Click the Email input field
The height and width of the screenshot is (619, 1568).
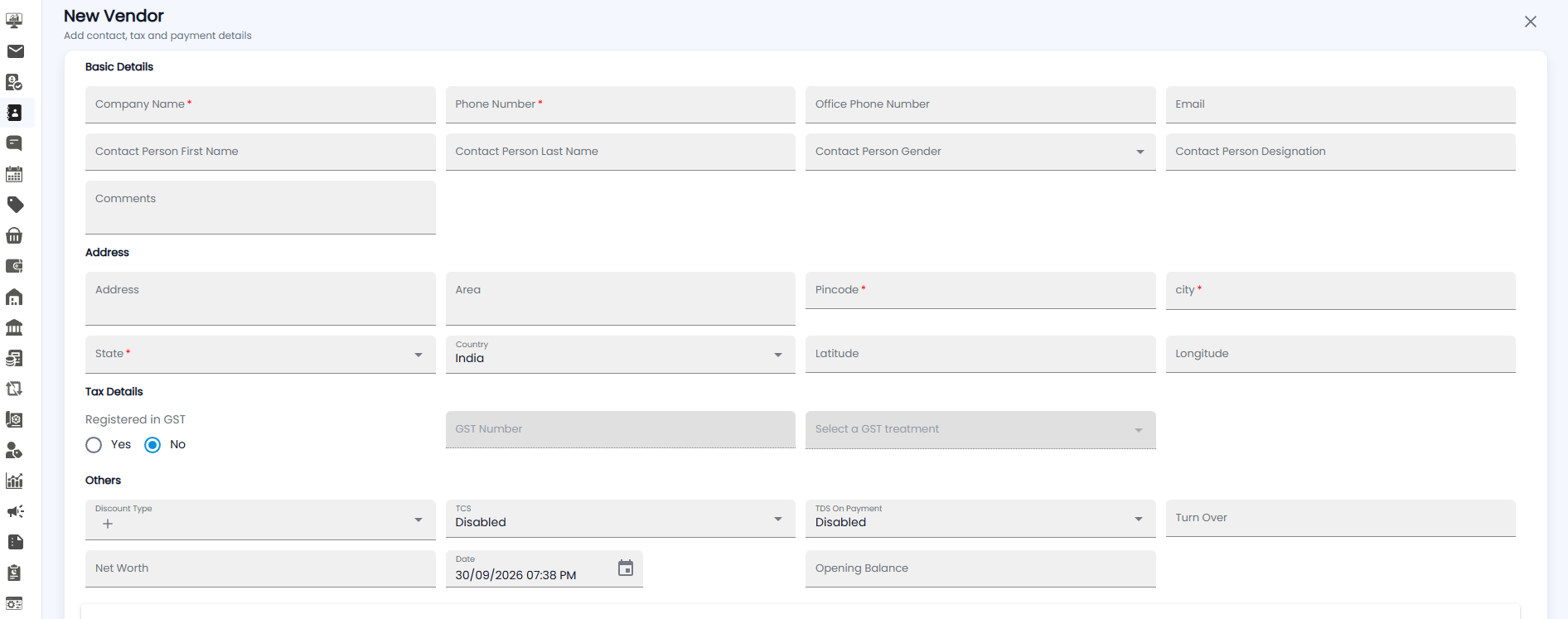click(x=1341, y=104)
